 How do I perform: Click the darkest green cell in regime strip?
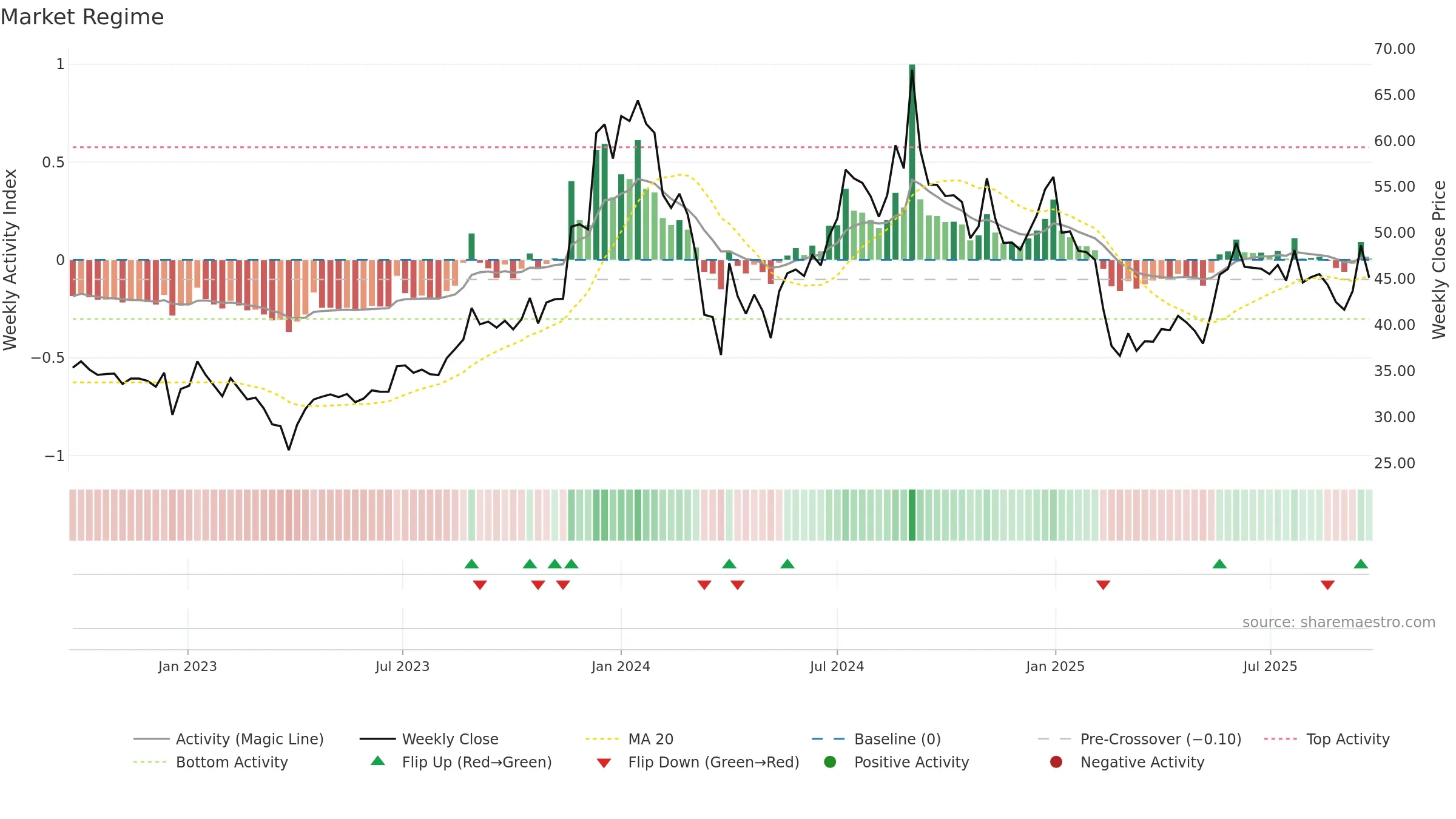[912, 515]
